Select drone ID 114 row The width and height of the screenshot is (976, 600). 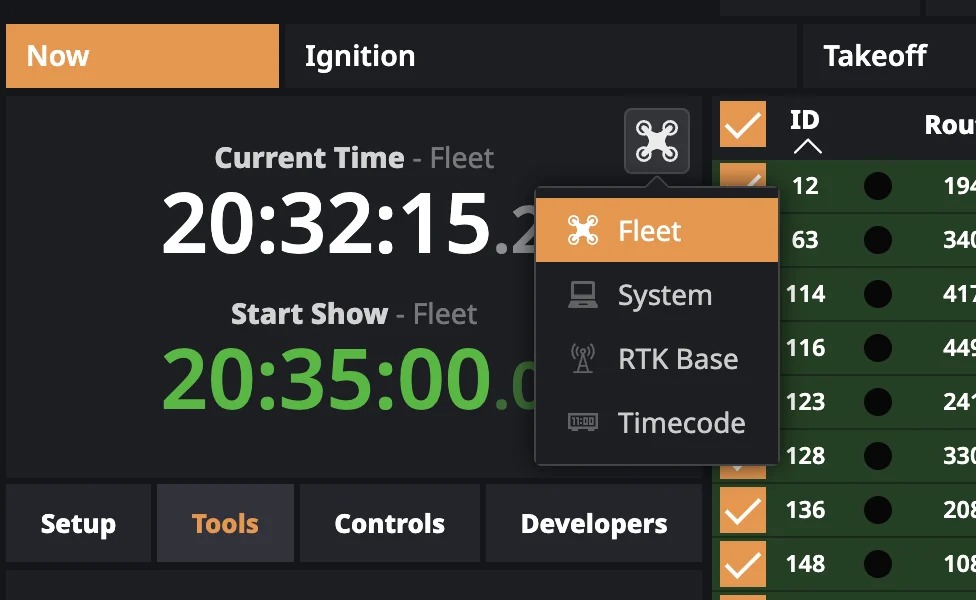pos(805,294)
